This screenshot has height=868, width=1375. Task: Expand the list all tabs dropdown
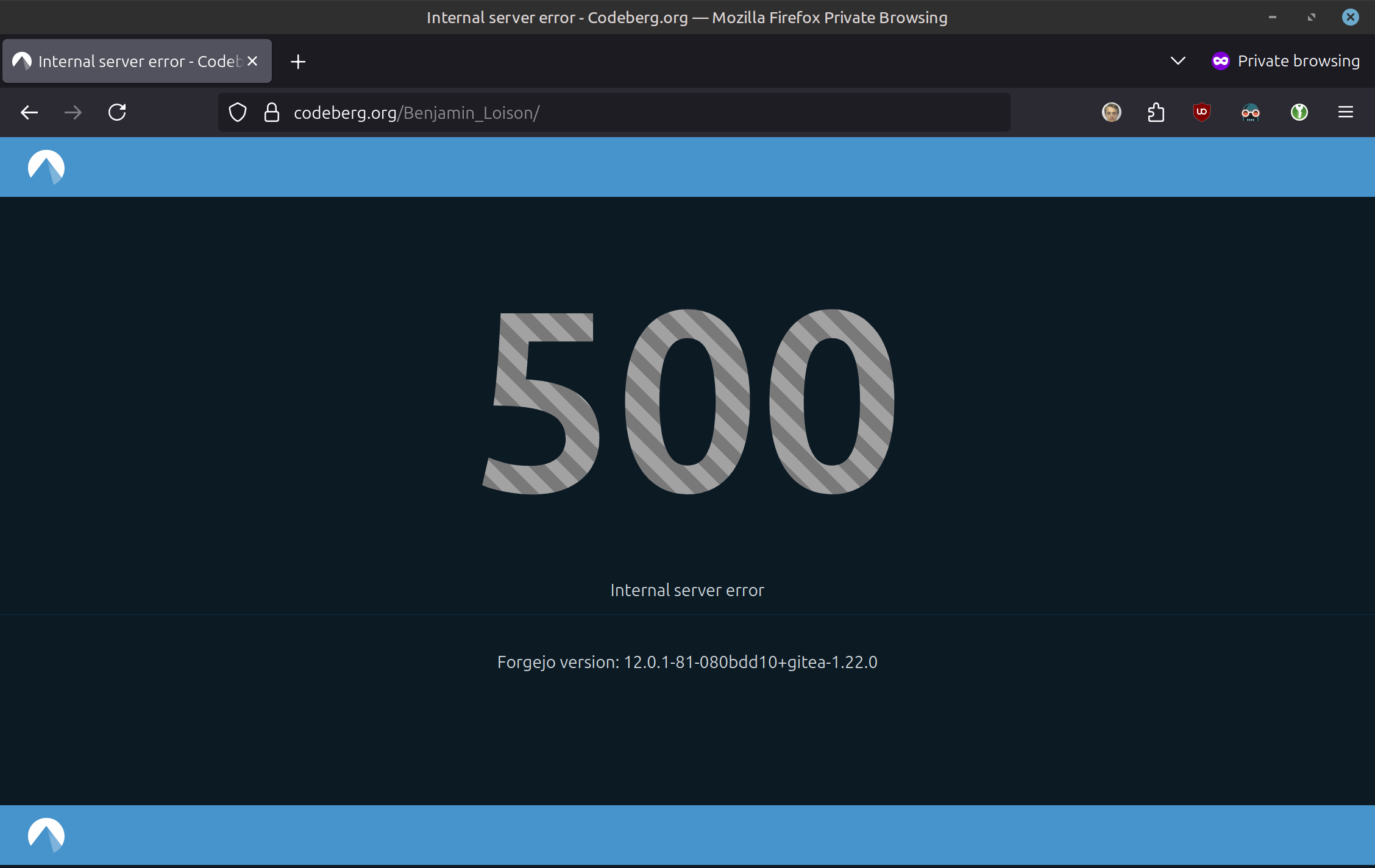tap(1178, 61)
